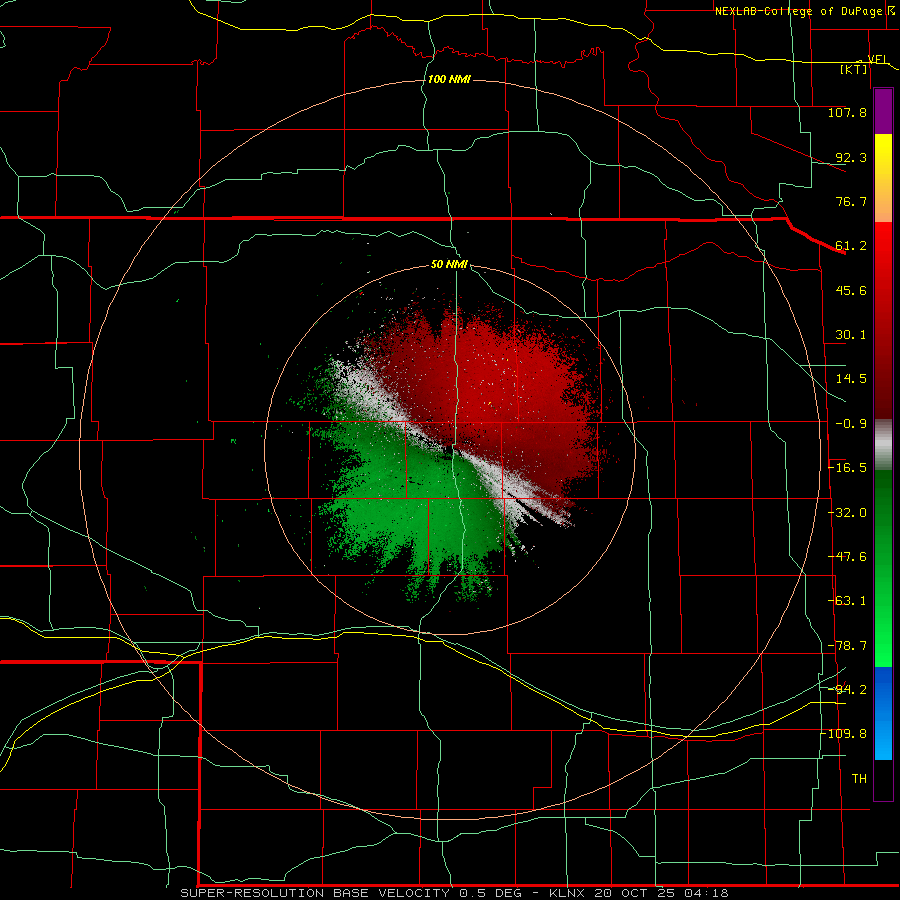Click the 76.7 velocity scale value
Image resolution: width=900 pixels, height=900 pixels.
tap(851, 201)
